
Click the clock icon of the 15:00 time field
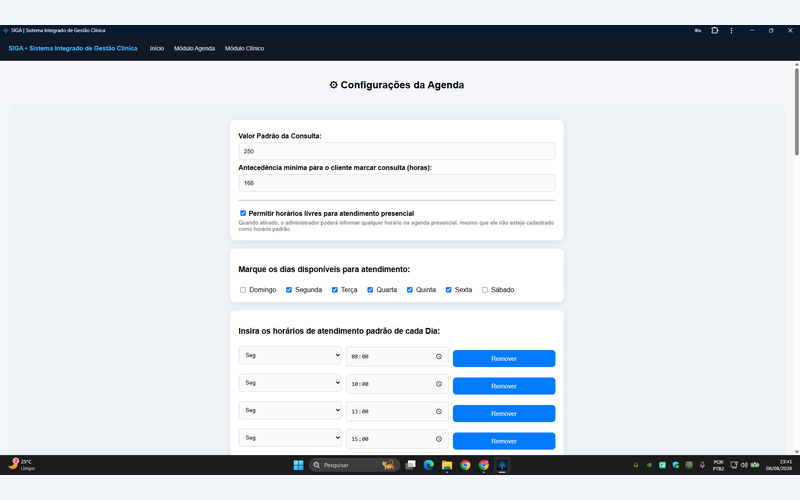[x=439, y=439]
